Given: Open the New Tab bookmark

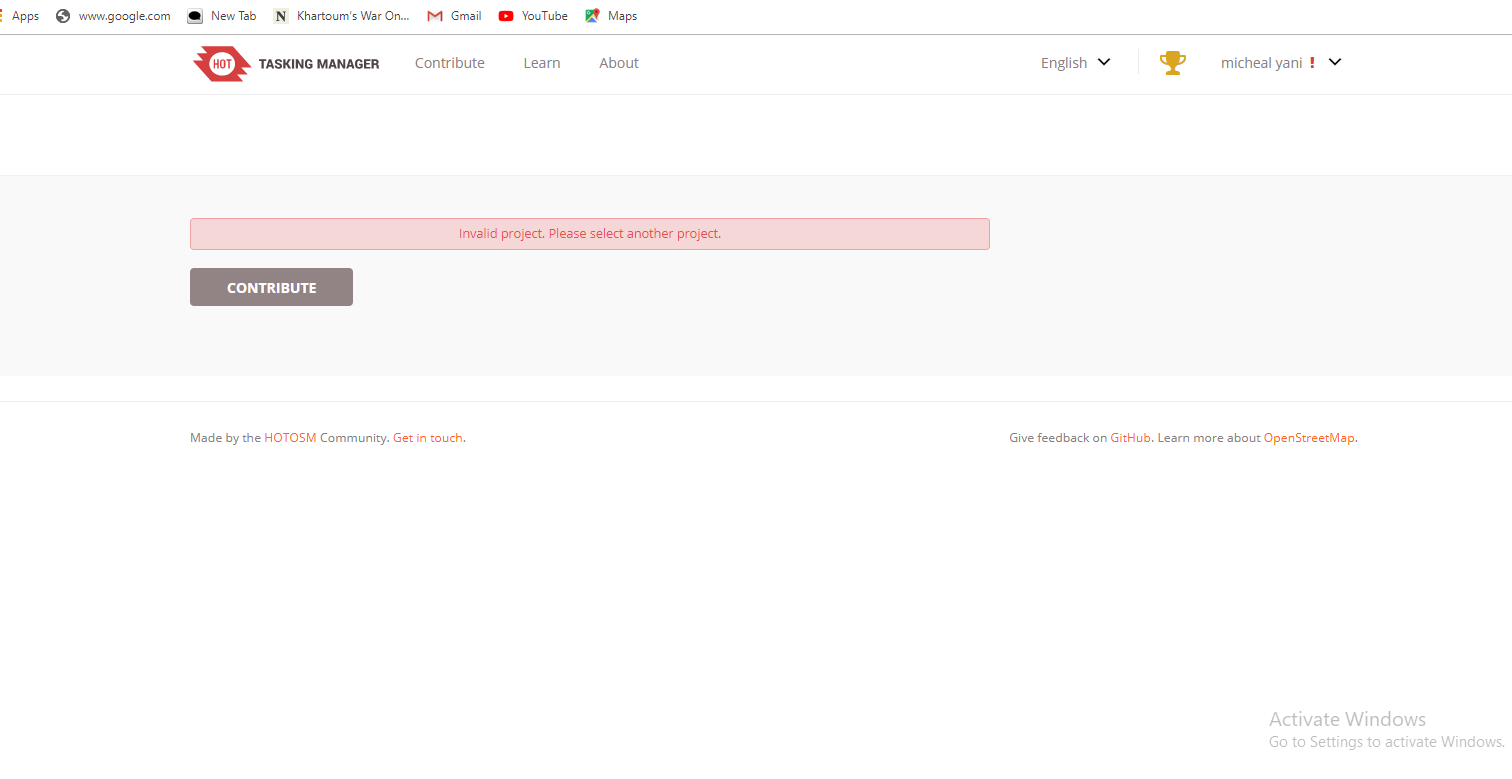Looking at the screenshot, I should (x=222, y=16).
